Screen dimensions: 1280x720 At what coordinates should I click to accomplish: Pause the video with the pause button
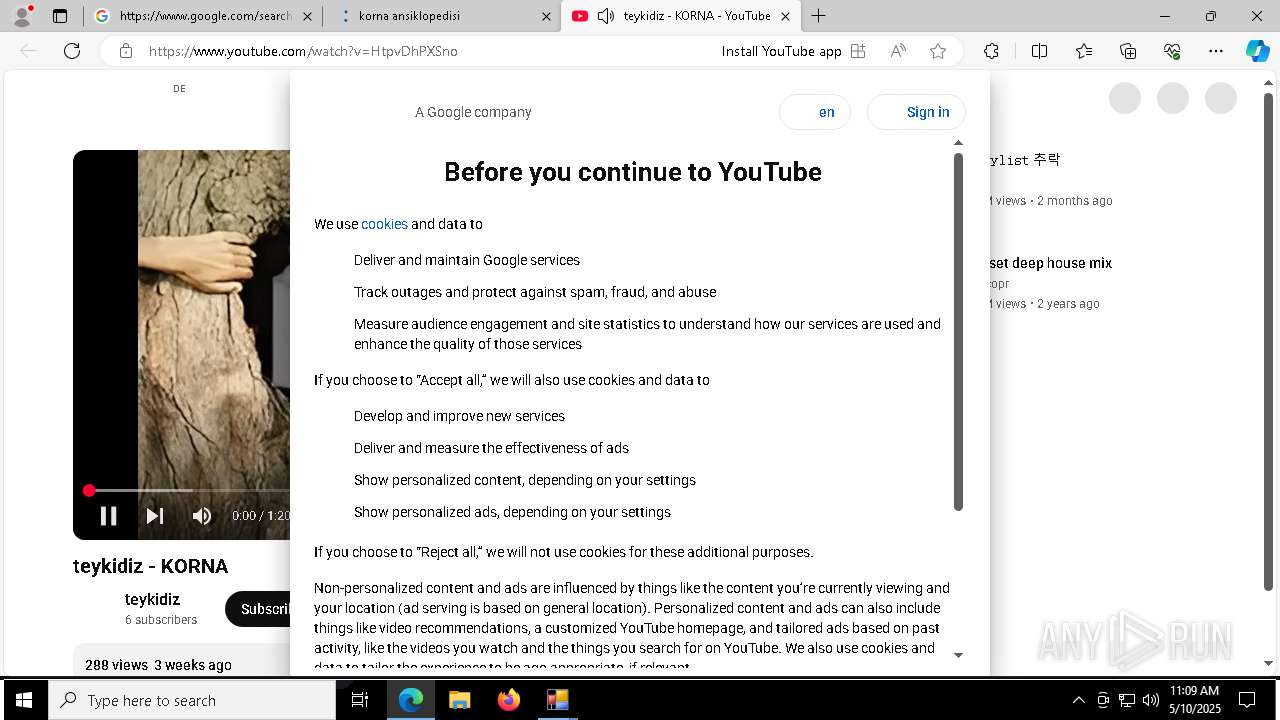click(x=109, y=516)
